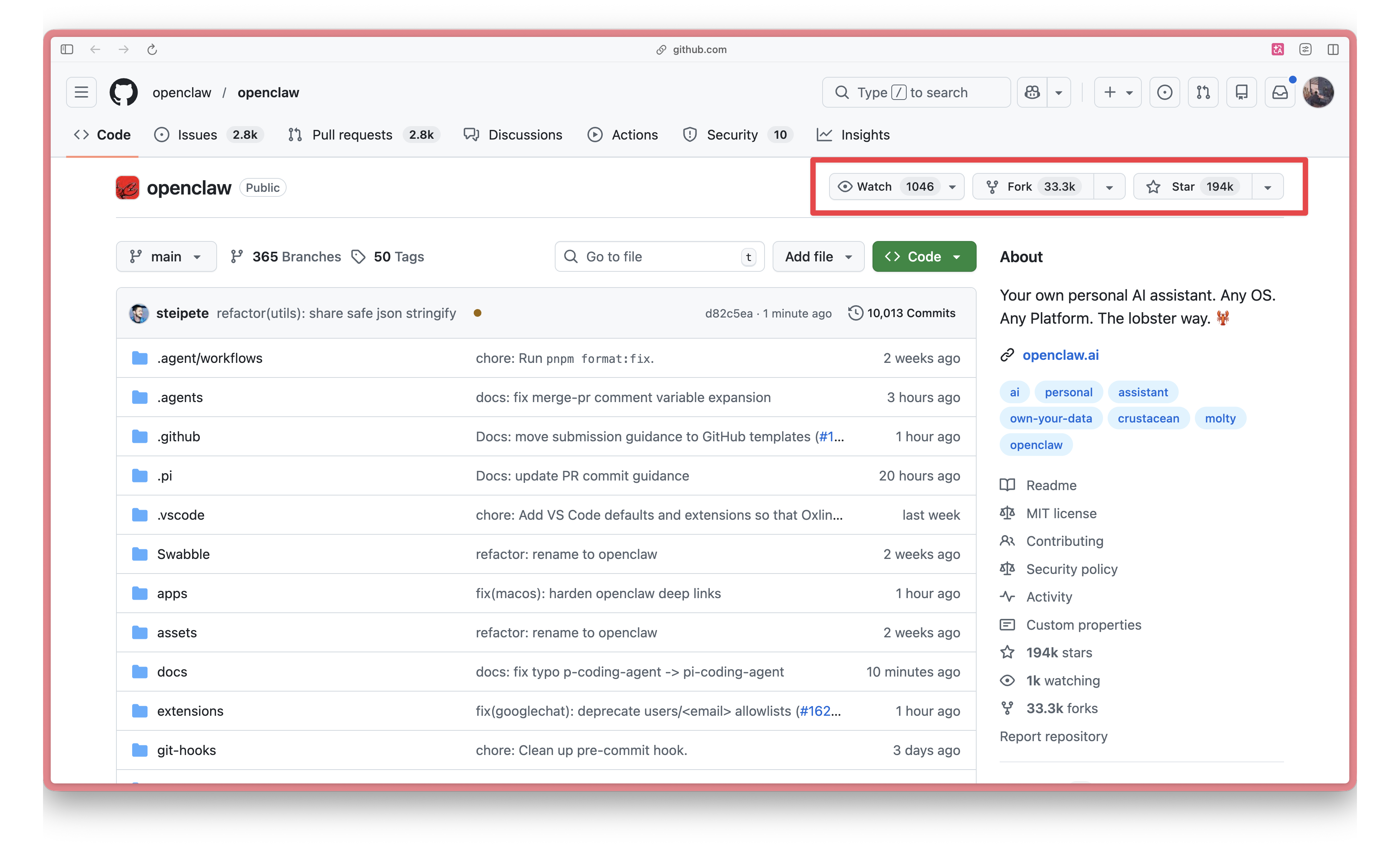
Task: Click the star icon beside 194k stars
Action: tap(1007, 652)
